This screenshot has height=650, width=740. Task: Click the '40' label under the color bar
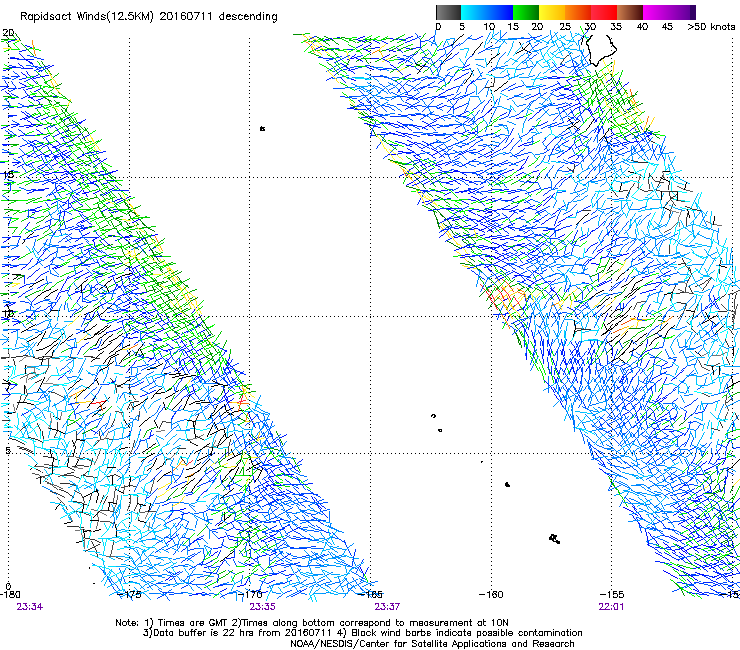coord(642,27)
